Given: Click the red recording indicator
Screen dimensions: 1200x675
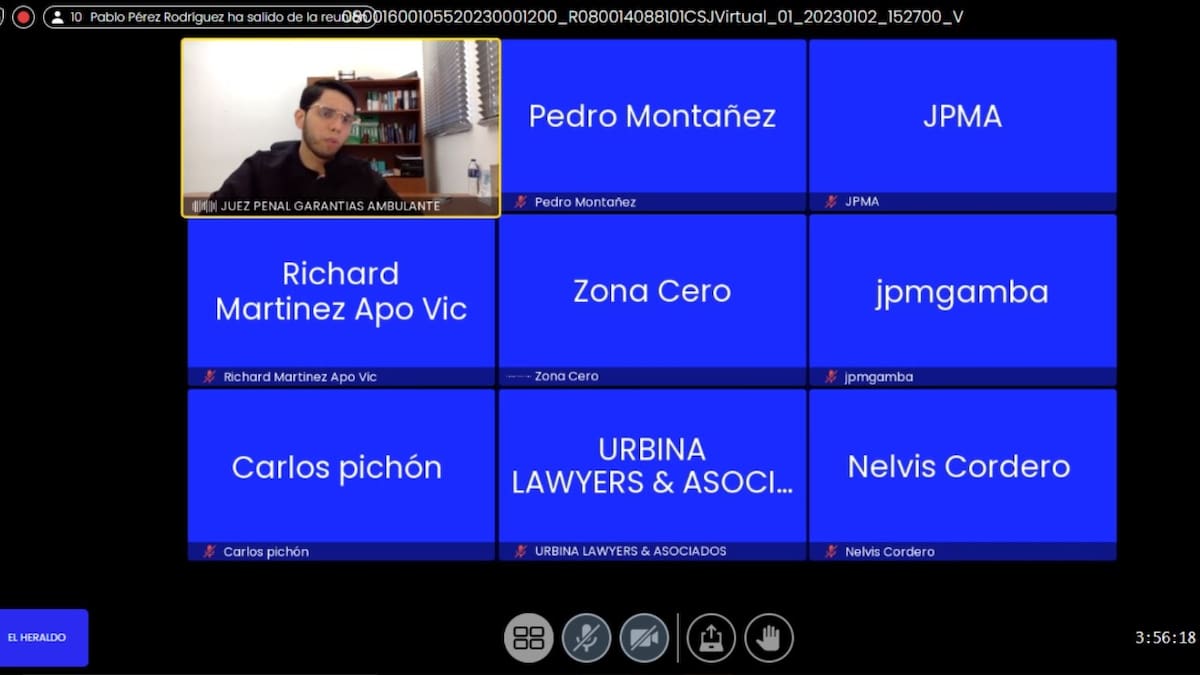Looking at the screenshot, I should (24, 17).
